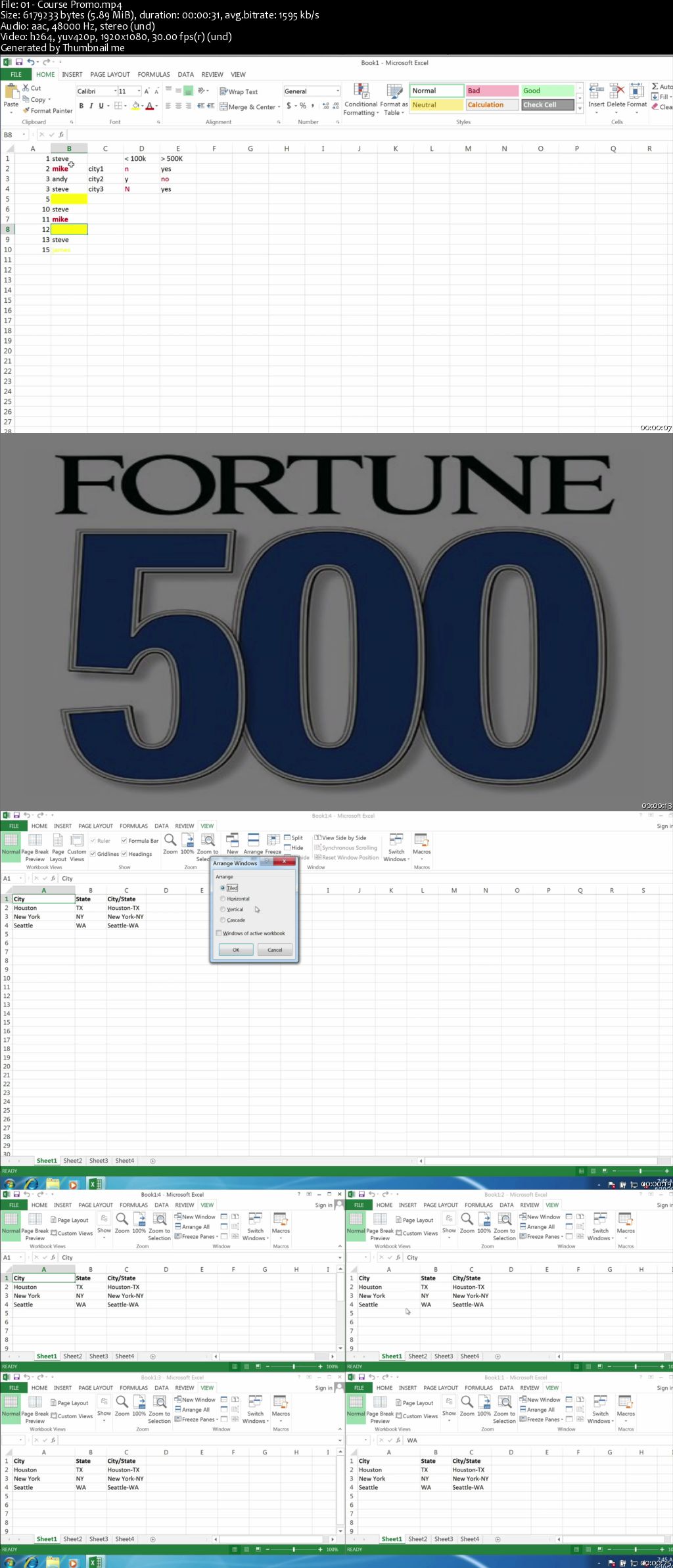Click Cancel in Arrange Windows dialog

pyautogui.click(x=275, y=950)
